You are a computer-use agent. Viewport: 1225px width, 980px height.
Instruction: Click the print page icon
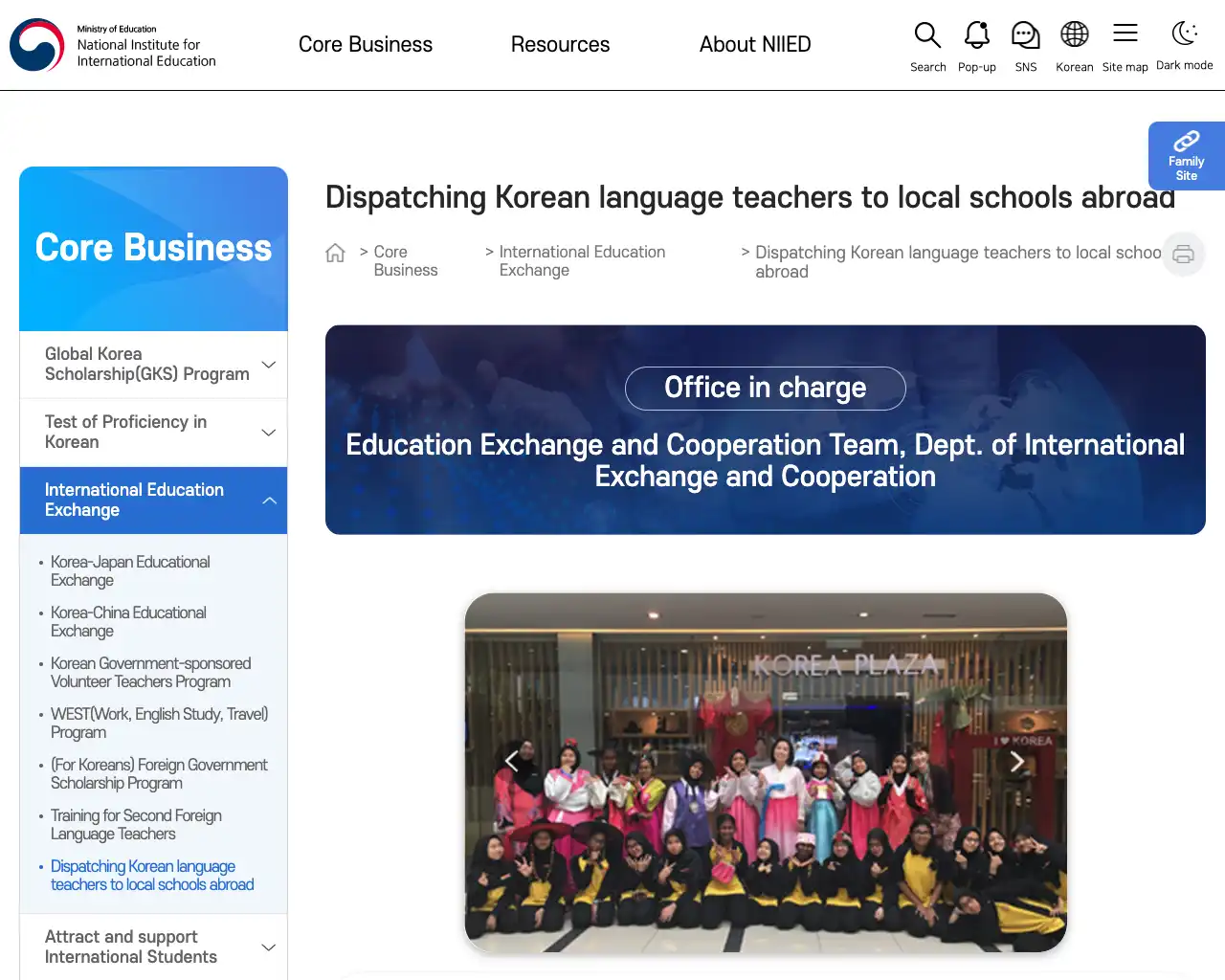[x=1184, y=255]
